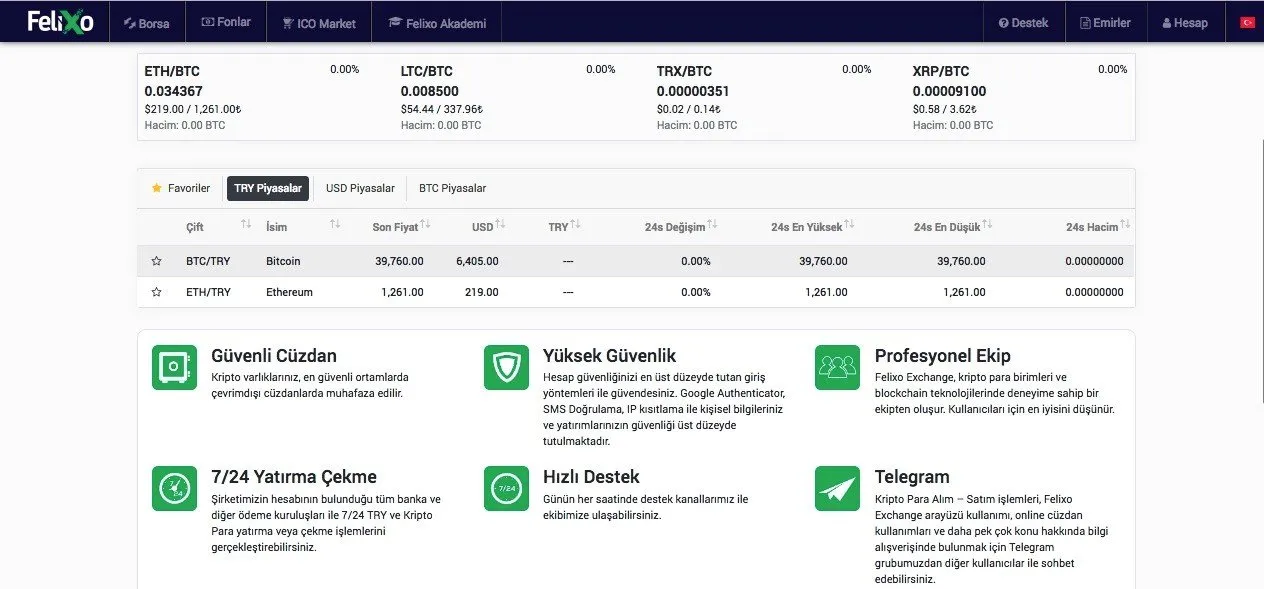Image resolution: width=1264 pixels, height=589 pixels.
Task: Click the Profesyonel Ekip people icon
Action: point(837,367)
